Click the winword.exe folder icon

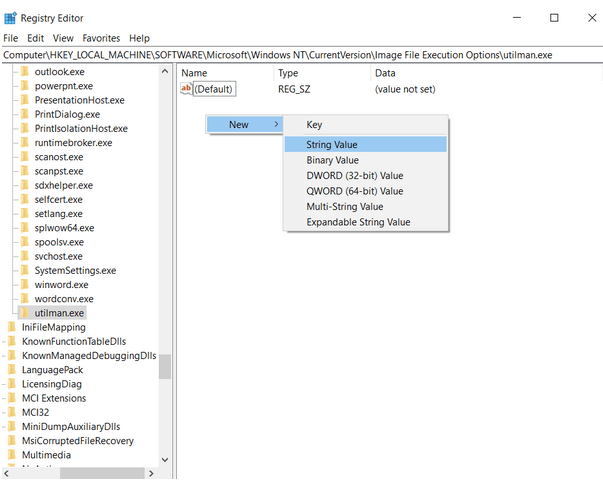coord(25,285)
